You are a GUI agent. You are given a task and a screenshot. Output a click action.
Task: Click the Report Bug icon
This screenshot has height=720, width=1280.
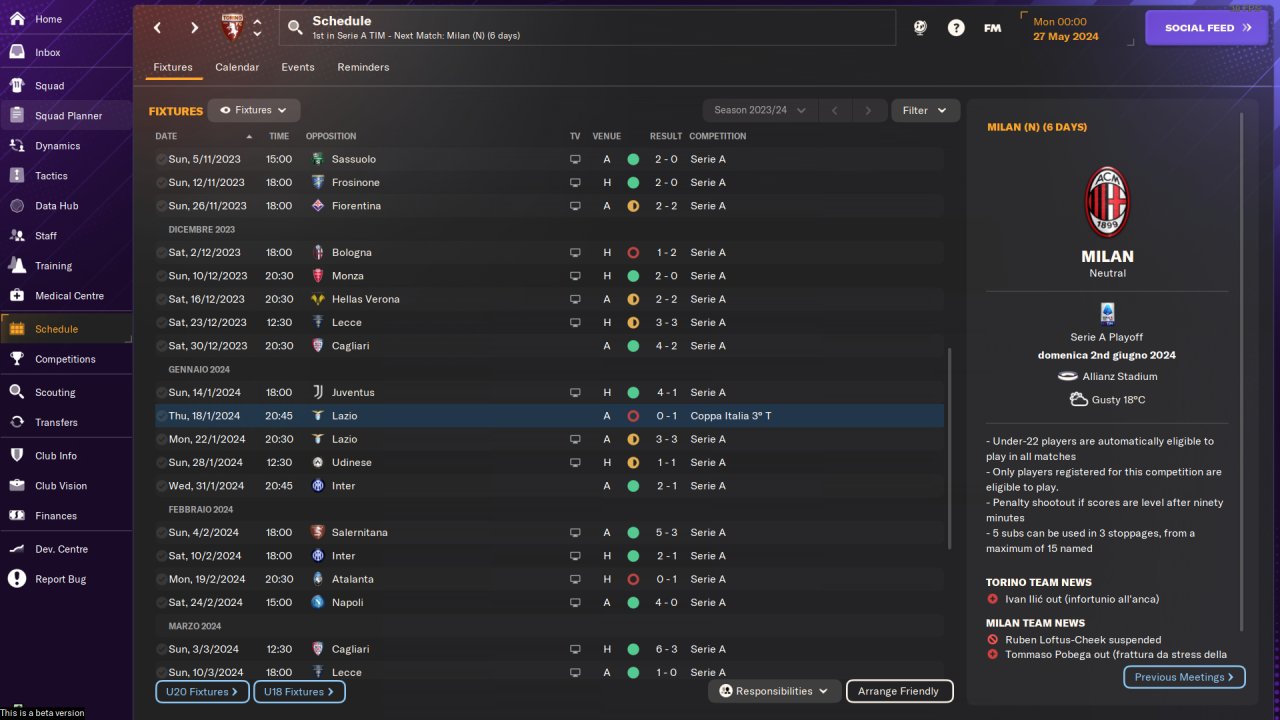[x=17, y=578]
